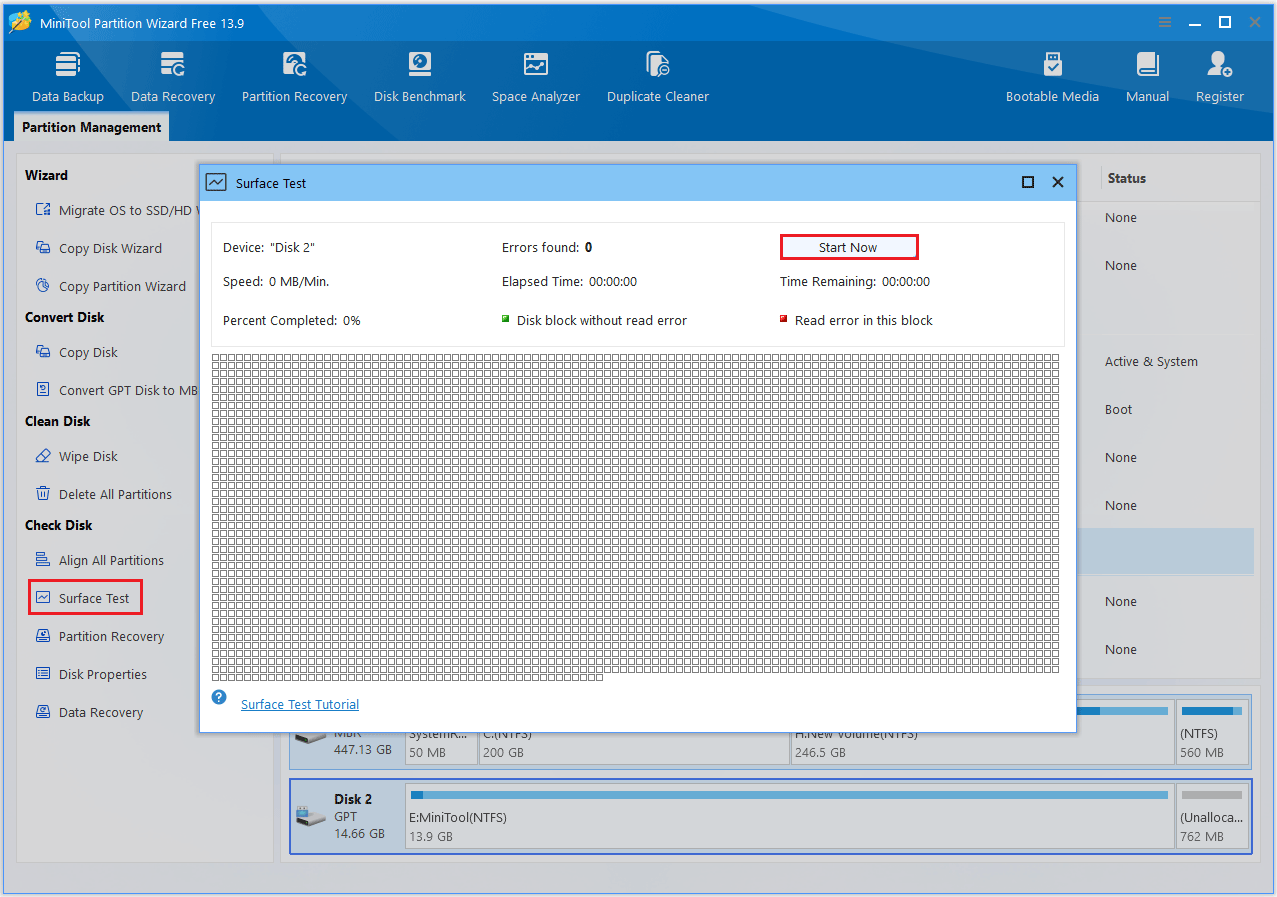The width and height of the screenshot is (1277, 897).
Task: Click the Elapsed Time value
Action: 613,282
